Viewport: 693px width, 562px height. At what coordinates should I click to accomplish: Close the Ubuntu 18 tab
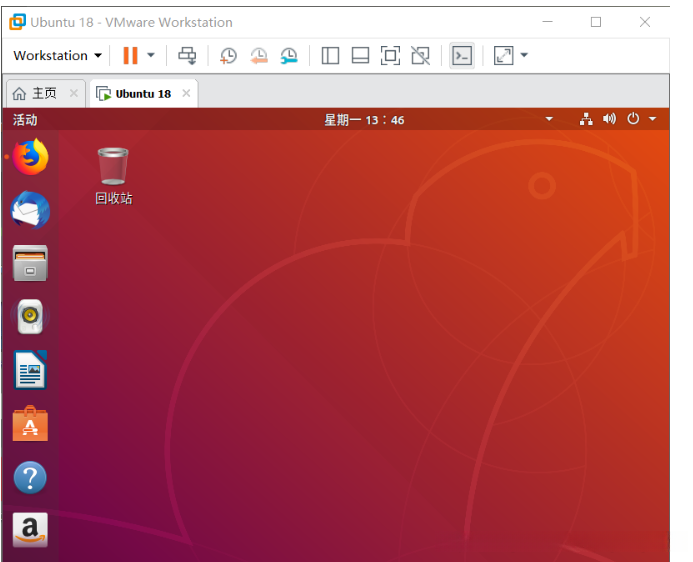(x=186, y=93)
